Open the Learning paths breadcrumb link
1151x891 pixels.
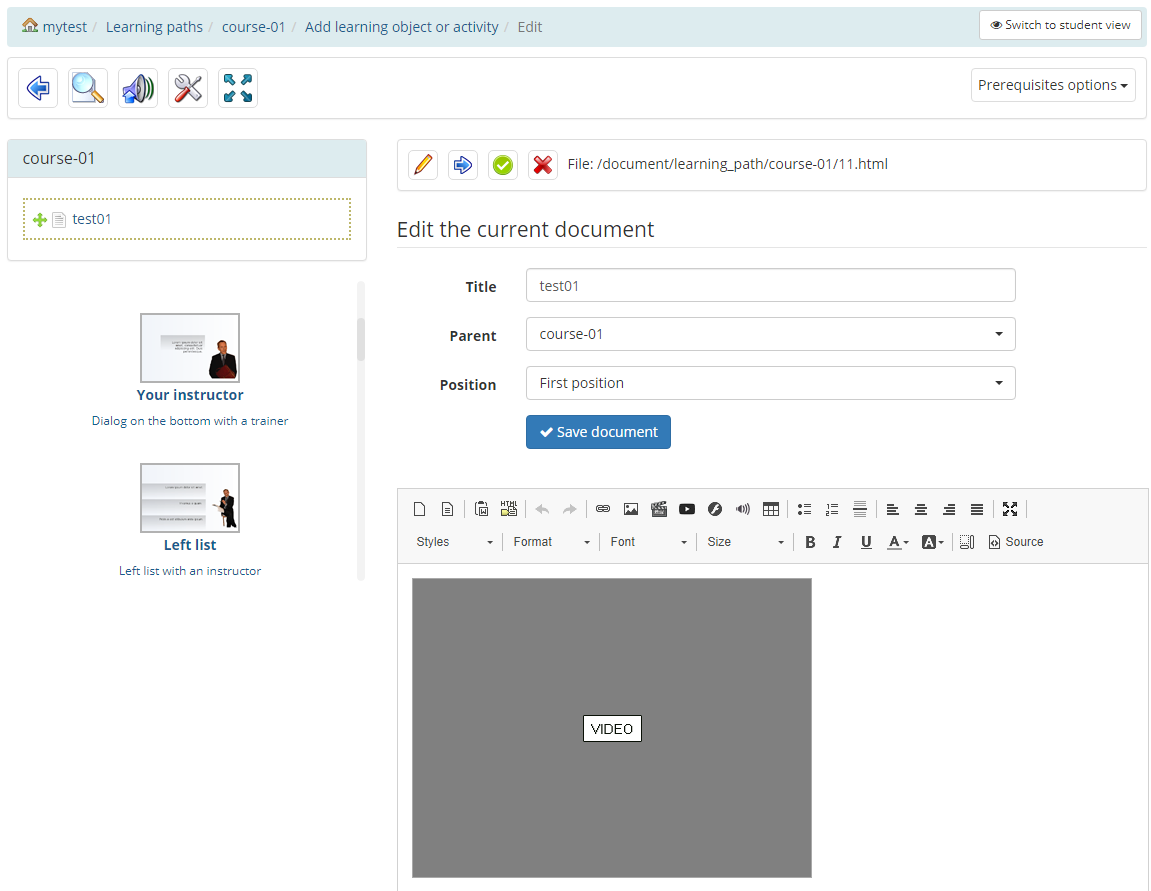pyautogui.click(x=154, y=26)
